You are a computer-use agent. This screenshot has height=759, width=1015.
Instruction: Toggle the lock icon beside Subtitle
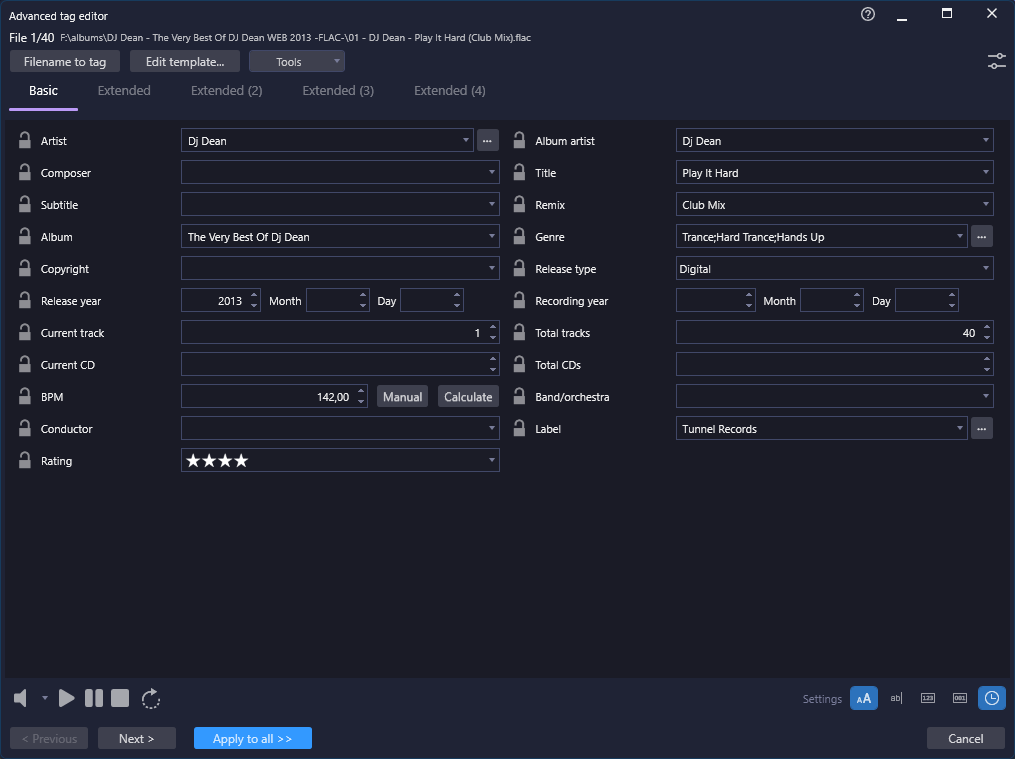pyautogui.click(x=25, y=204)
